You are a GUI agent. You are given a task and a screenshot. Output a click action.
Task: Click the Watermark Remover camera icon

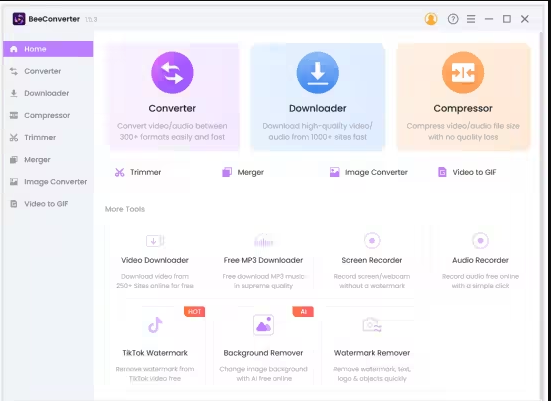[372, 325]
